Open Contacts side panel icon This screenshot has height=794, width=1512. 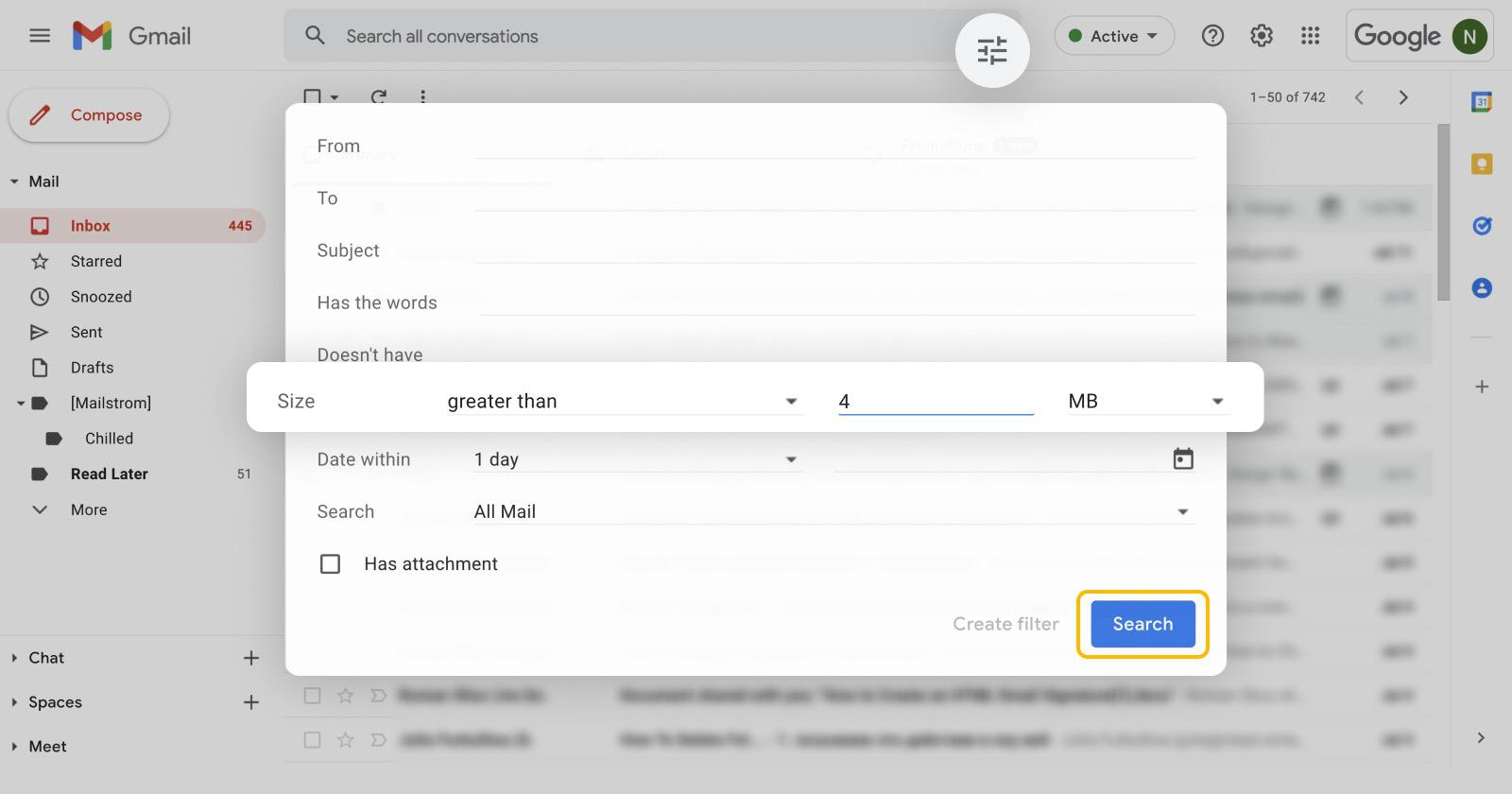click(1482, 287)
